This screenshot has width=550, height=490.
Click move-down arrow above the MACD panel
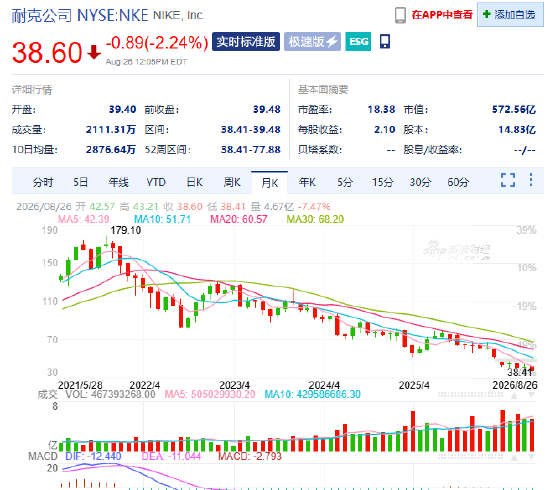[x=531, y=457]
